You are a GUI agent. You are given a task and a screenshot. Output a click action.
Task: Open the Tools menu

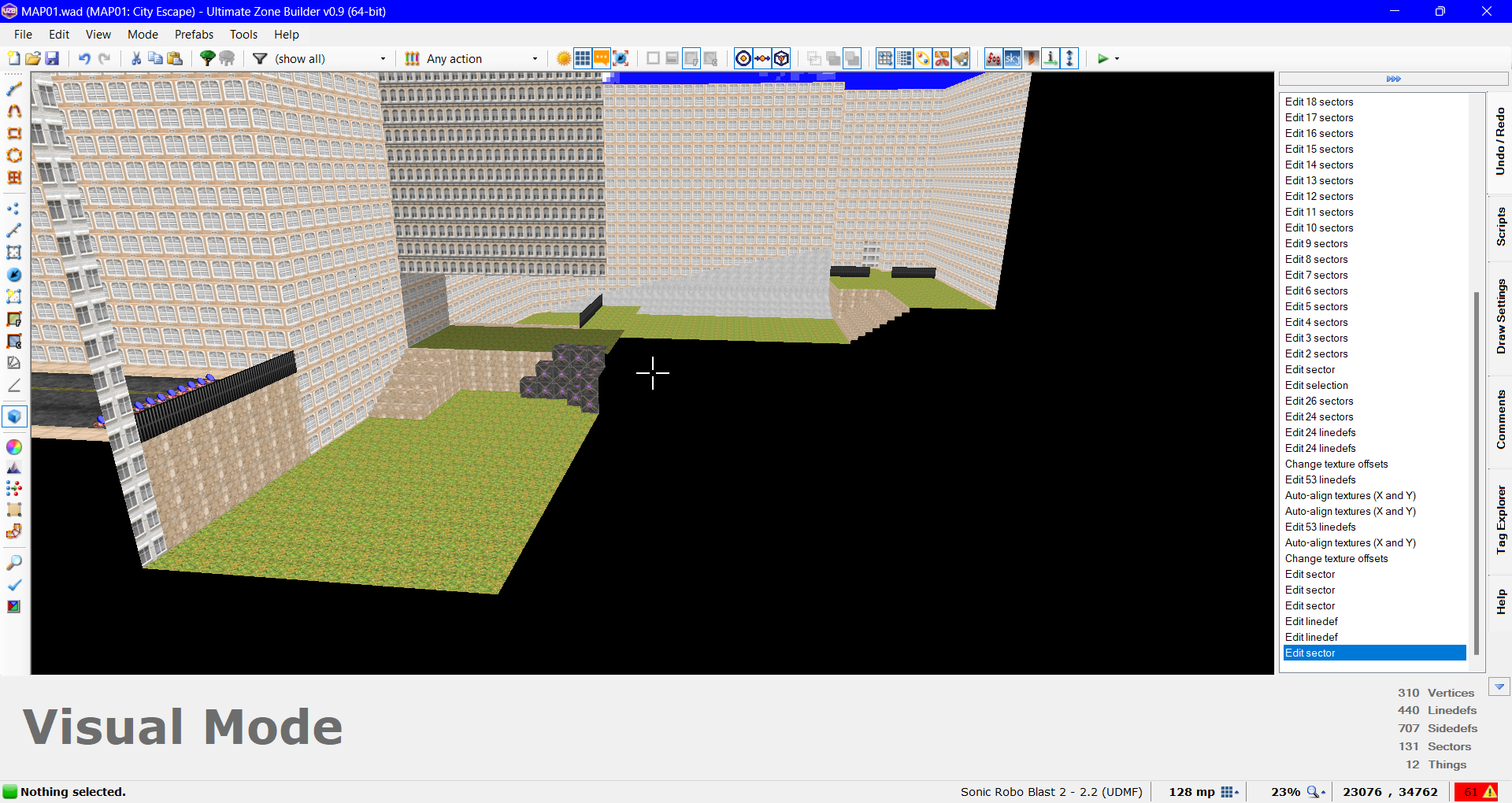(243, 35)
